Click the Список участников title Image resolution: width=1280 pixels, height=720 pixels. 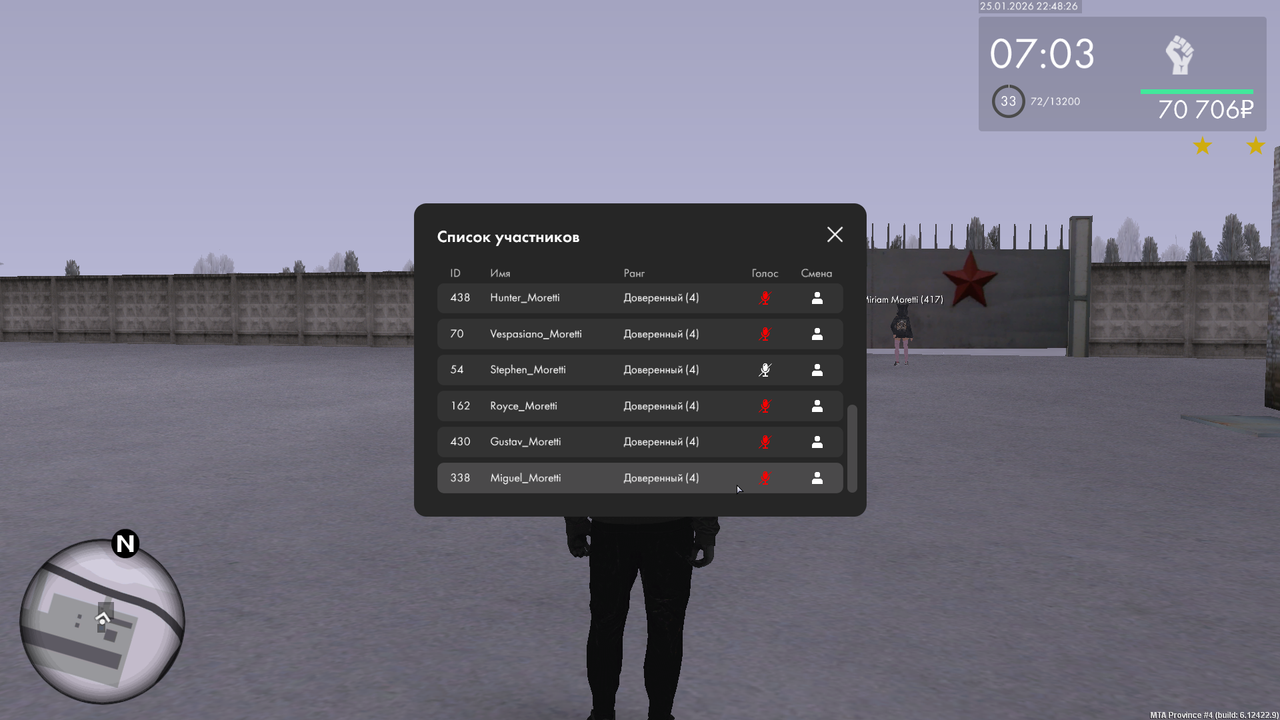tap(508, 237)
